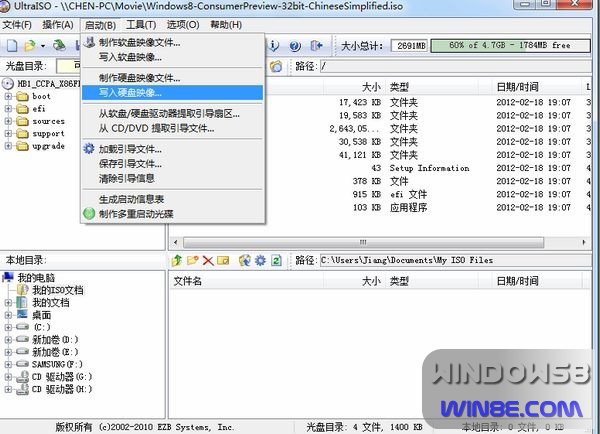
Task: Choose 从软盘/硬盘驱动器提取引导扇区... entry
Action: click(173, 114)
